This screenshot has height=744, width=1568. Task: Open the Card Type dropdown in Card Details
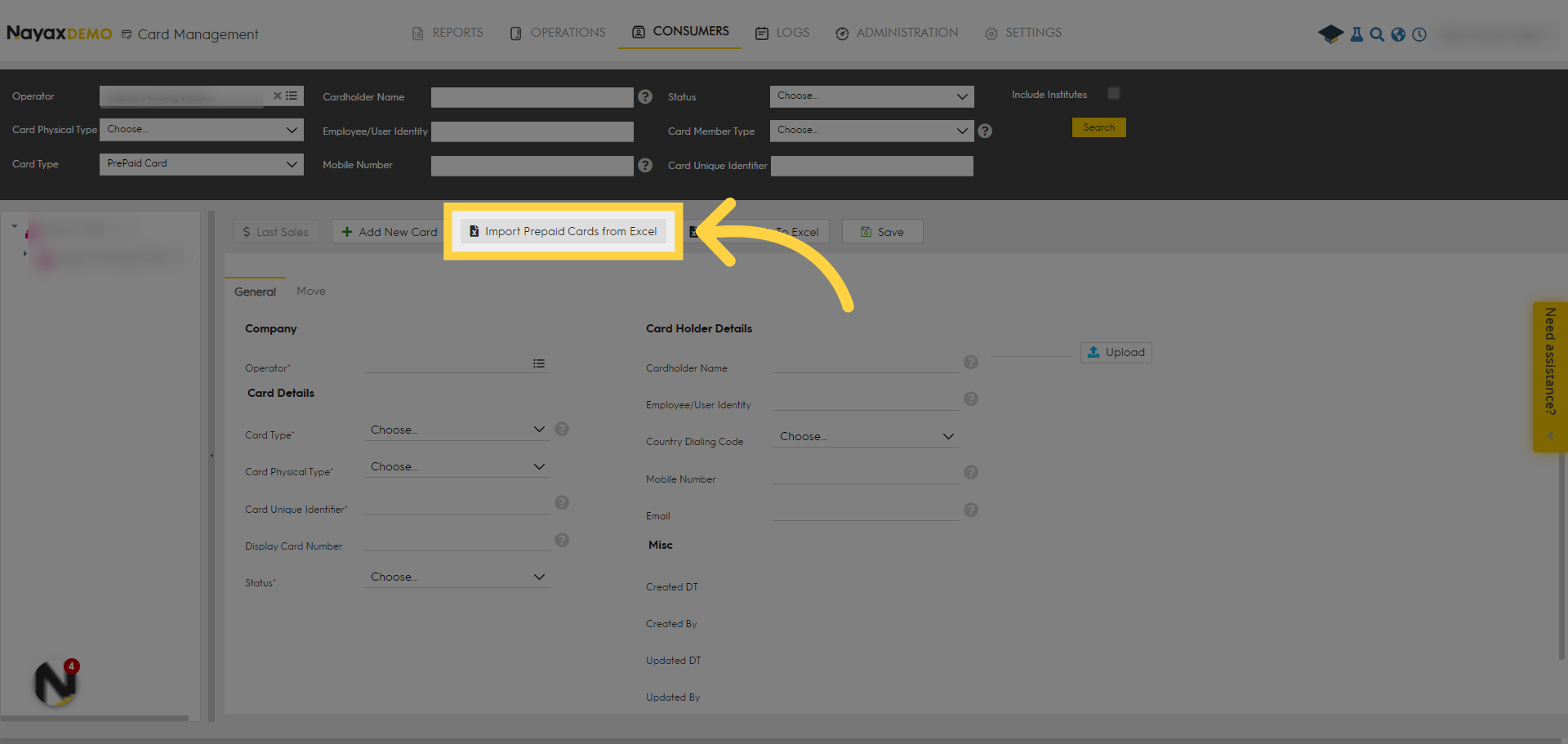coord(457,430)
